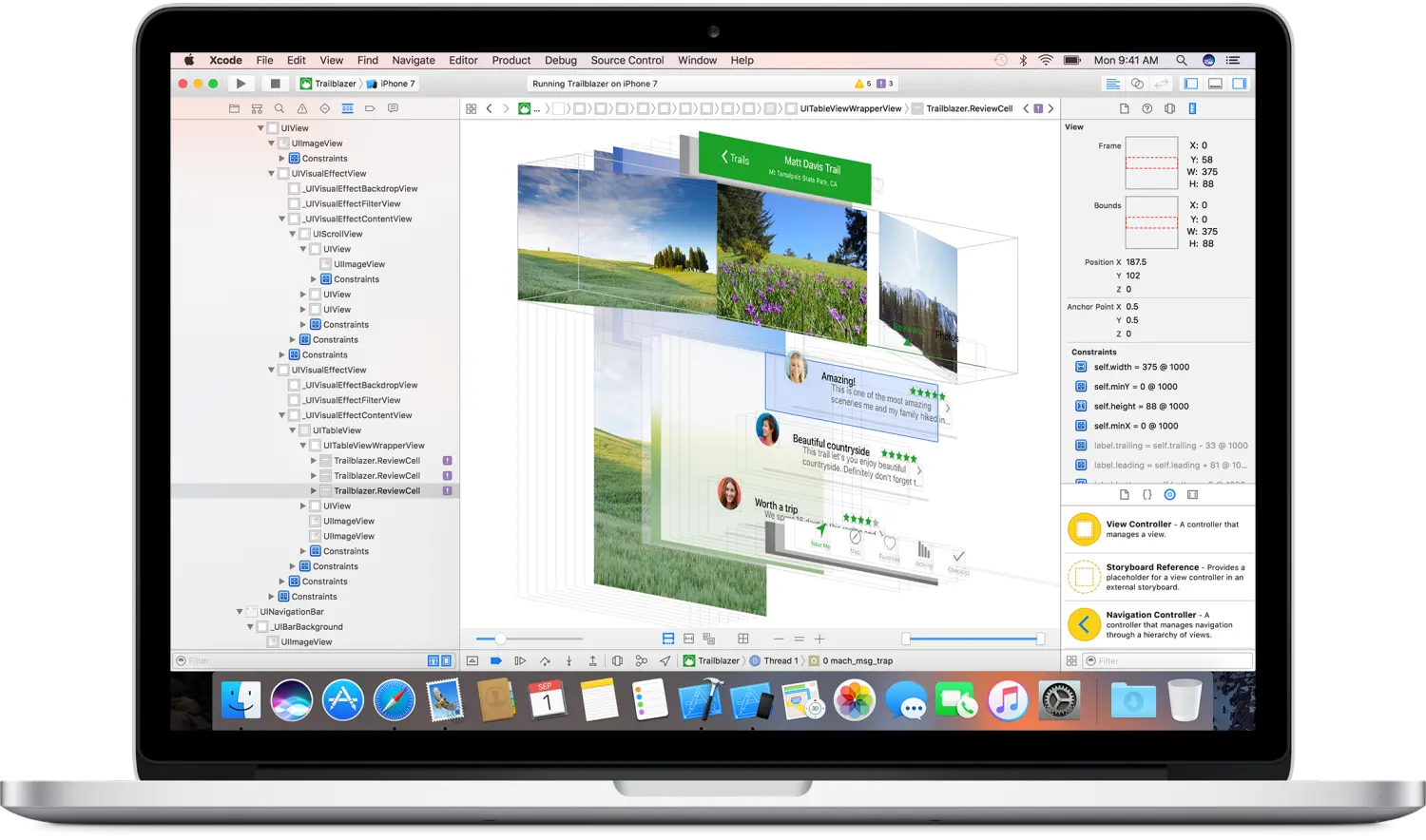Open the Issue navigator warning icon
The height and width of the screenshot is (840, 1426).
302,108
